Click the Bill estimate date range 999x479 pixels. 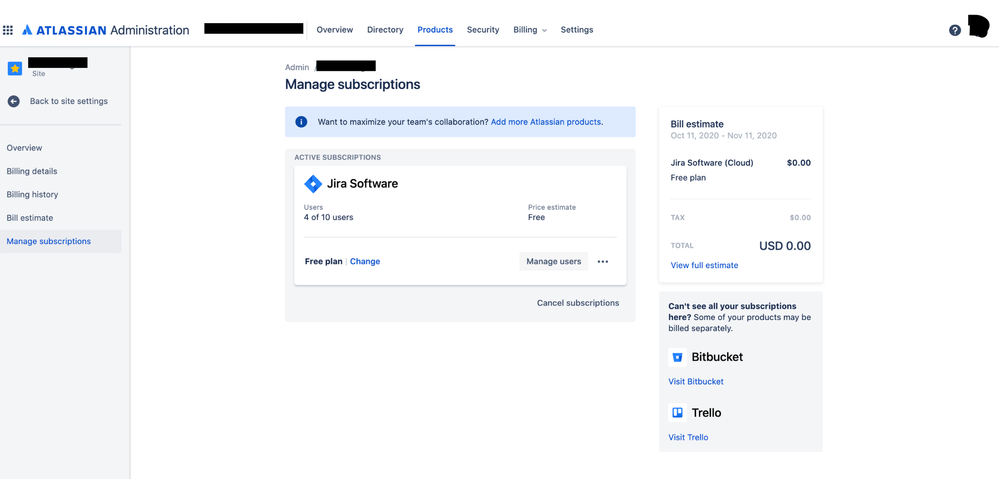coord(724,136)
